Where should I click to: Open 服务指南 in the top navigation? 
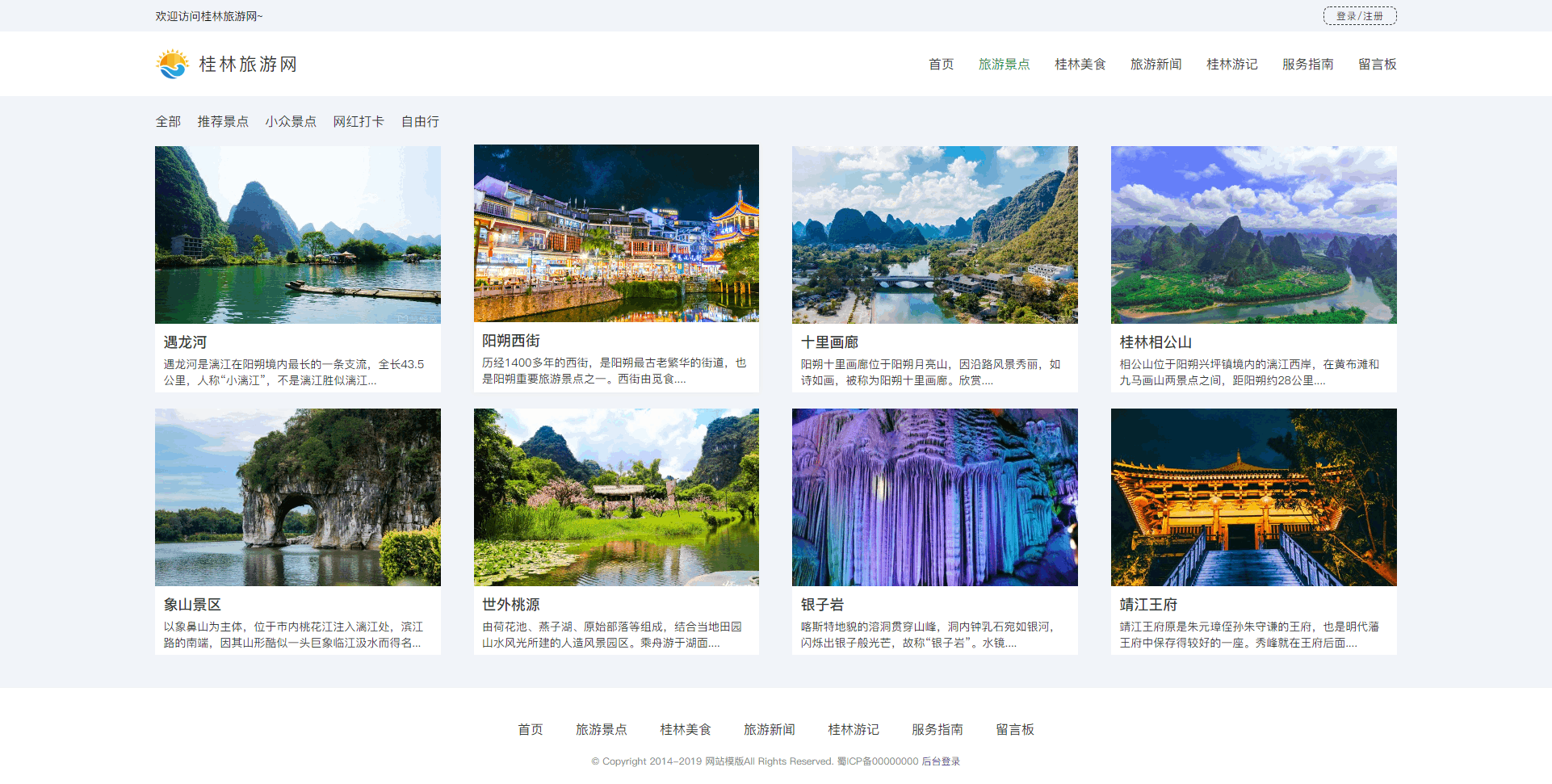pyautogui.click(x=1307, y=64)
